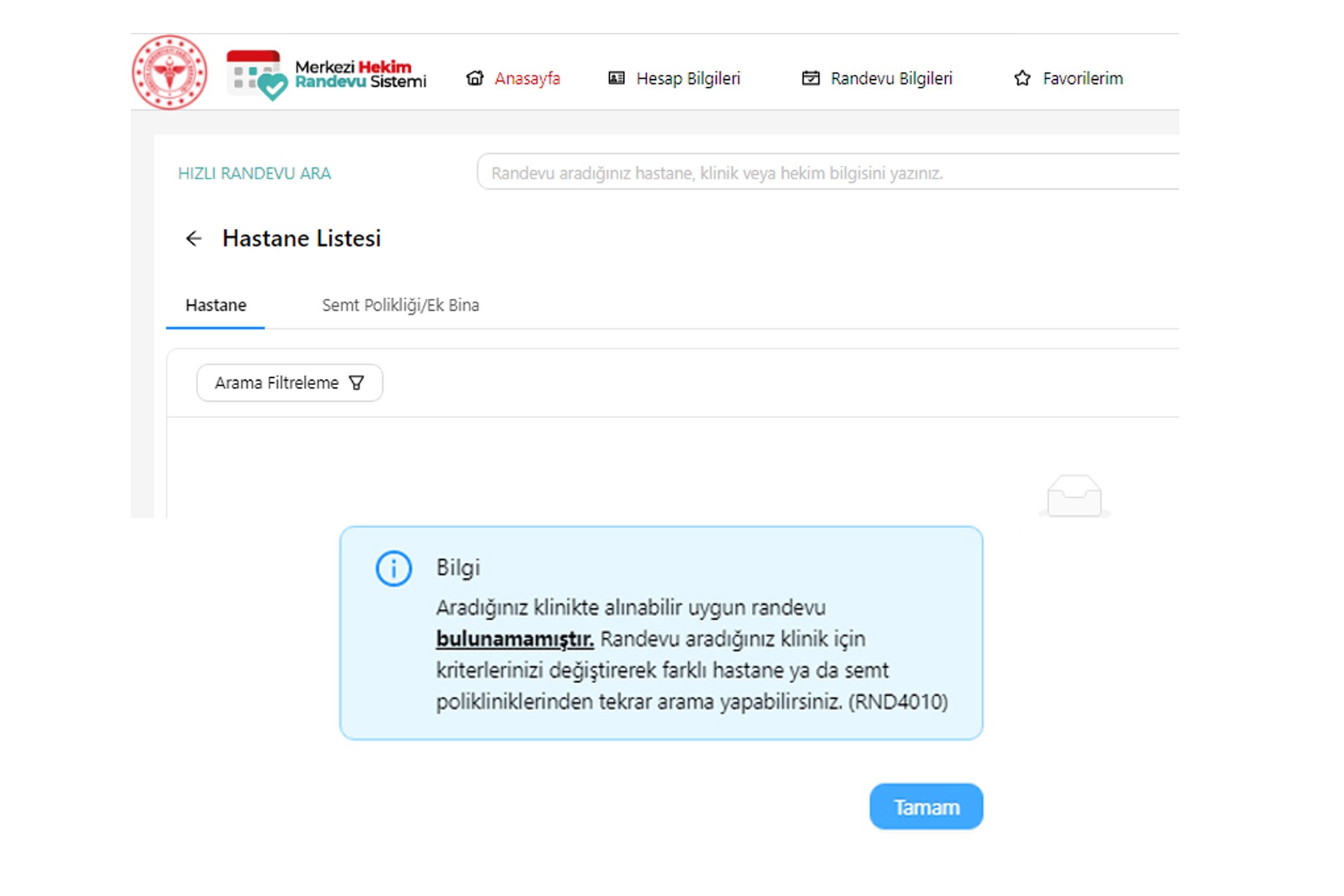Open Randevu Bilgileri menu
Image resolution: width=1344 pixels, height=896 pixels.
[x=891, y=78]
